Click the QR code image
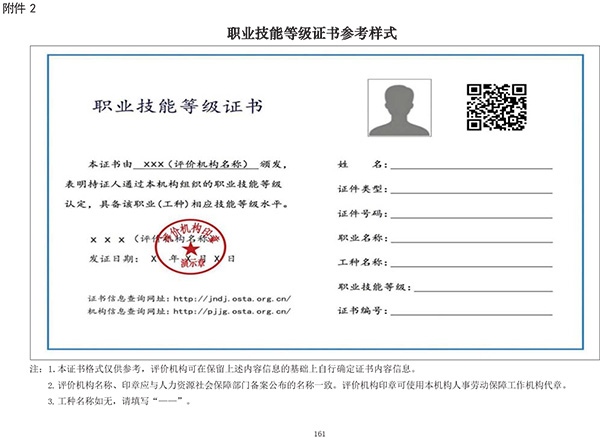Image resolution: width=600 pixels, height=438 pixels. pyautogui.click(x=496, y=107)
